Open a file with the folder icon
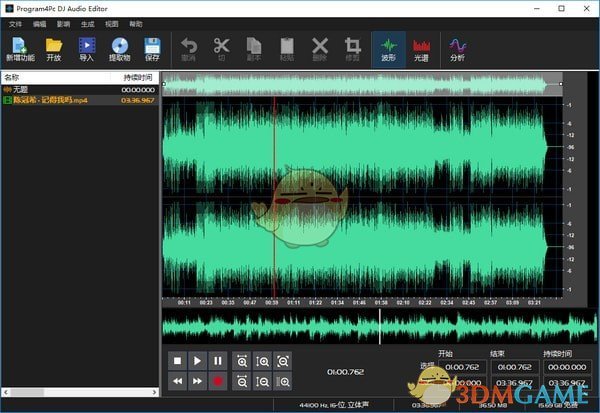Screen dimensions: 600x413 pyautogui.click(x=54, y=48)
